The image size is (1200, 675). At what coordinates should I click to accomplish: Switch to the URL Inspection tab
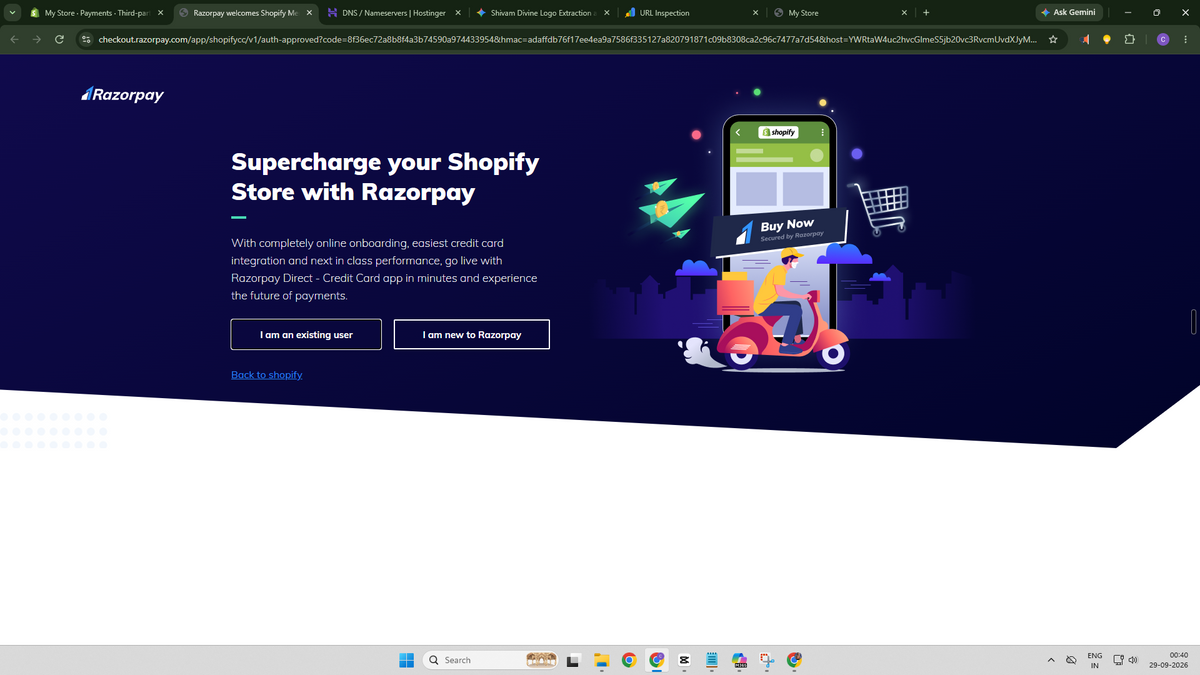click(x=689, y=13)
